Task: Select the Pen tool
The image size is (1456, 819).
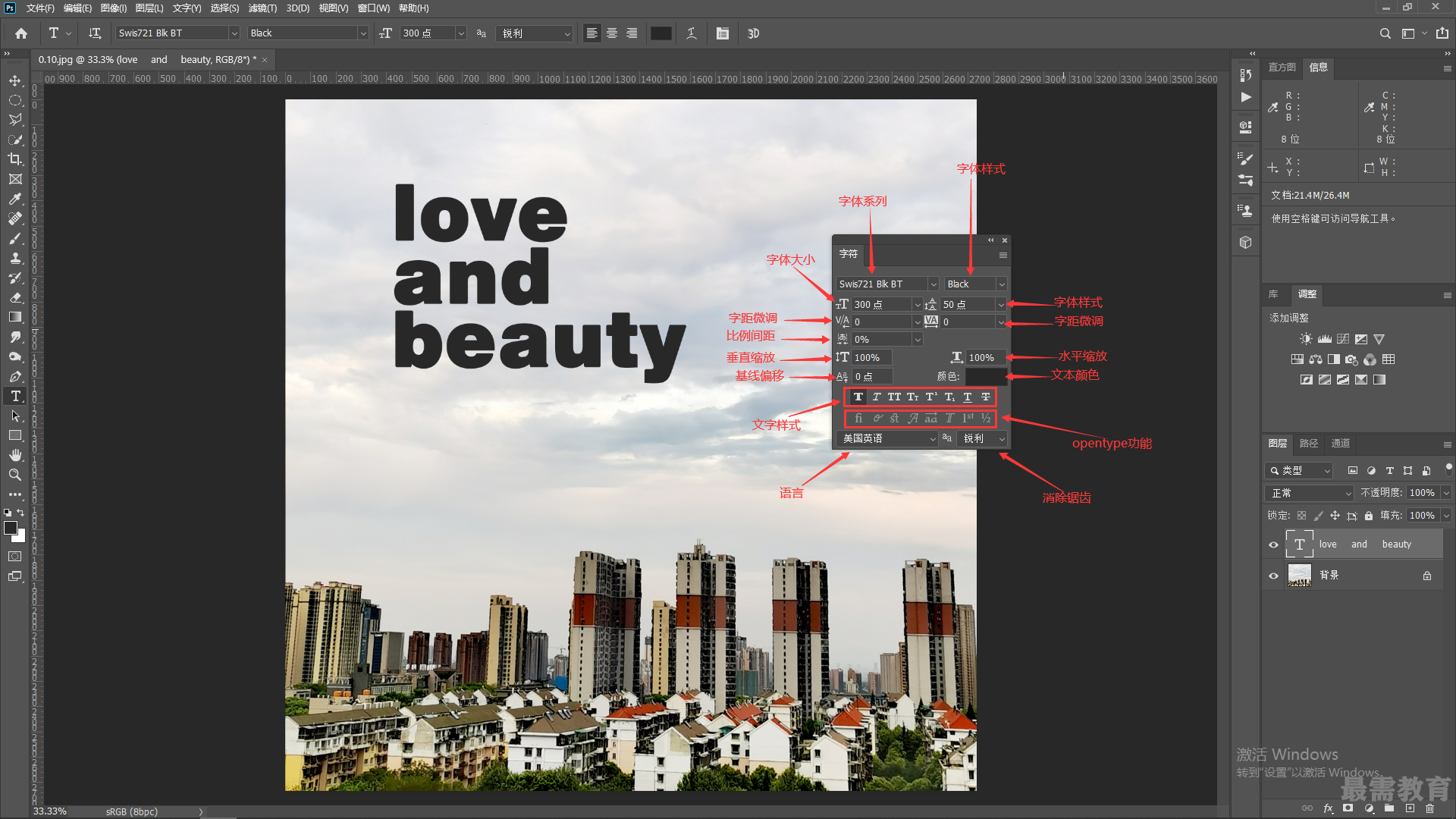Action: (x=15, y=376)
